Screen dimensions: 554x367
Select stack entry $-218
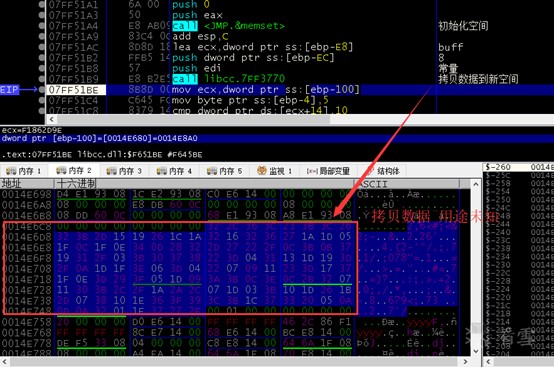(x=498, y=313)
